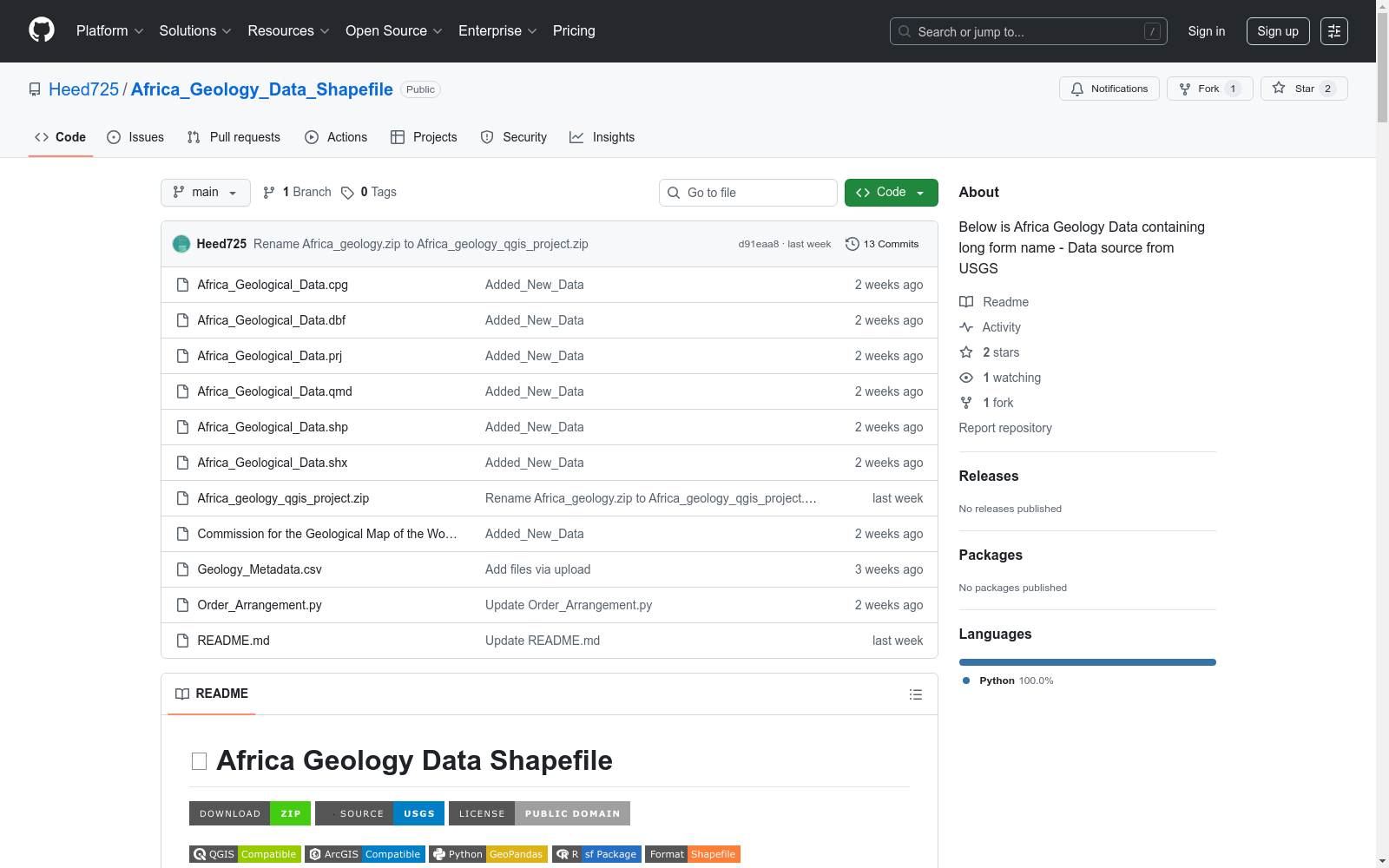Select the README tab heading

point(212,694)
